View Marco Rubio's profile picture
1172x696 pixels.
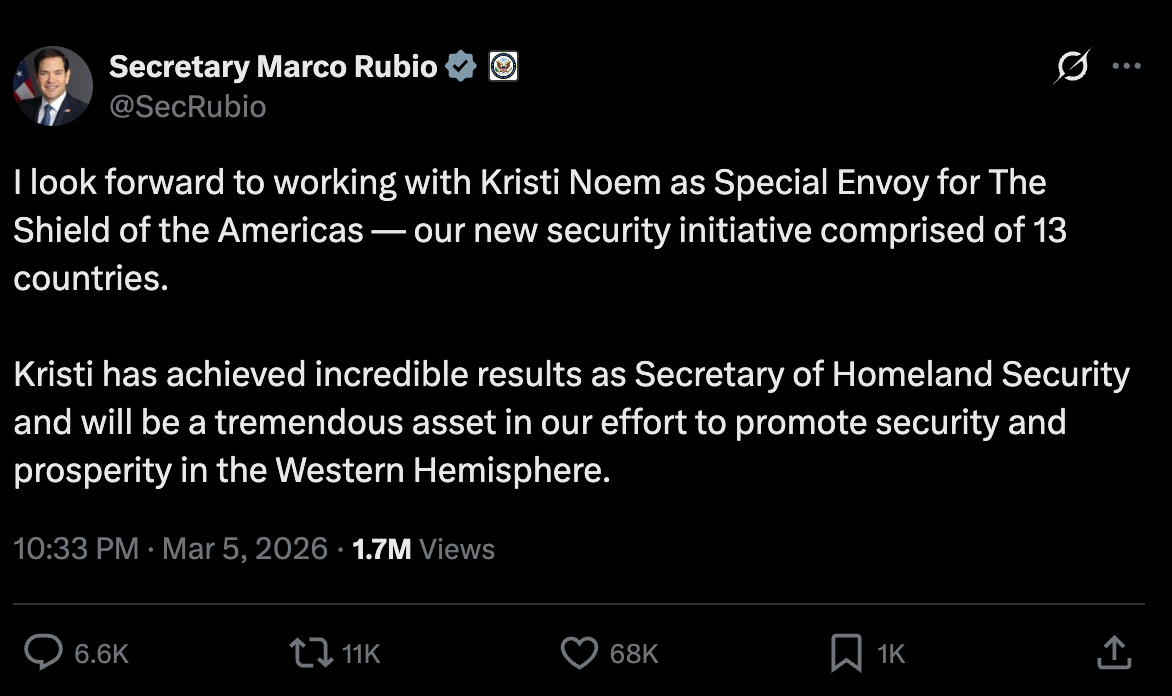pos(51,86)
